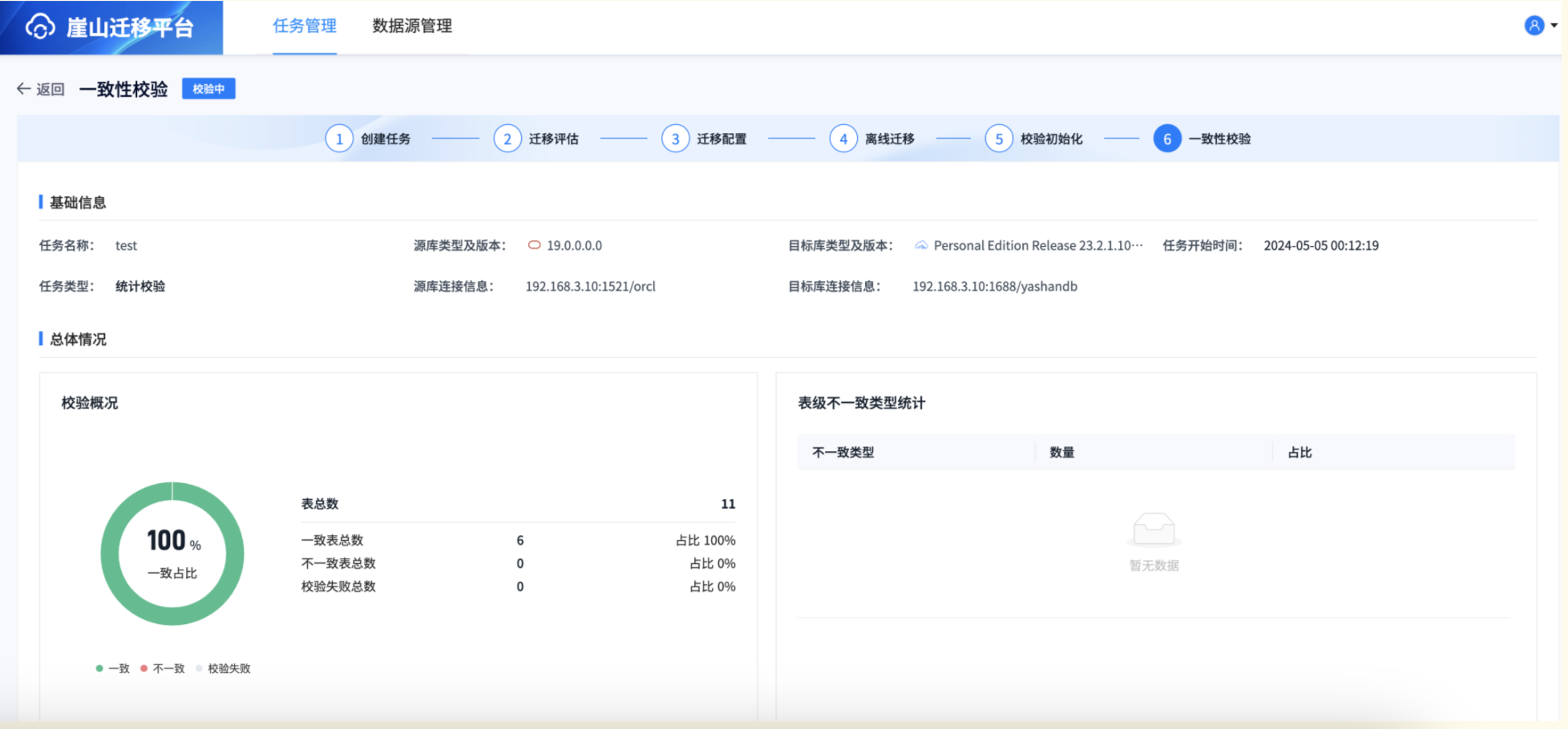This screenshot has width=1568, height=729.
Task: Click the 不一致表总数 row label
Action: (338, 563)
